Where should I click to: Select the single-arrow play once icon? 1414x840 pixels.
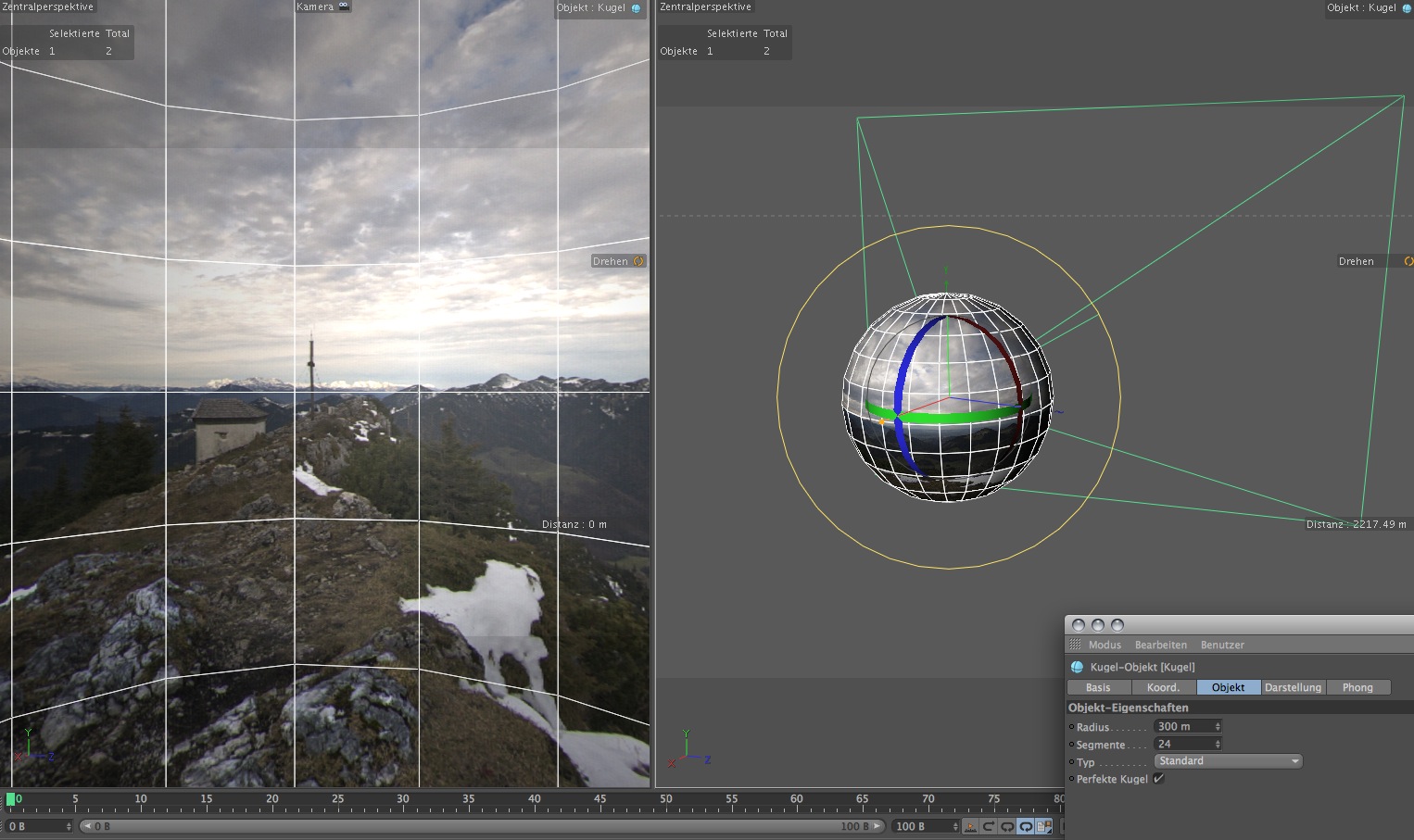click(989, 826)
